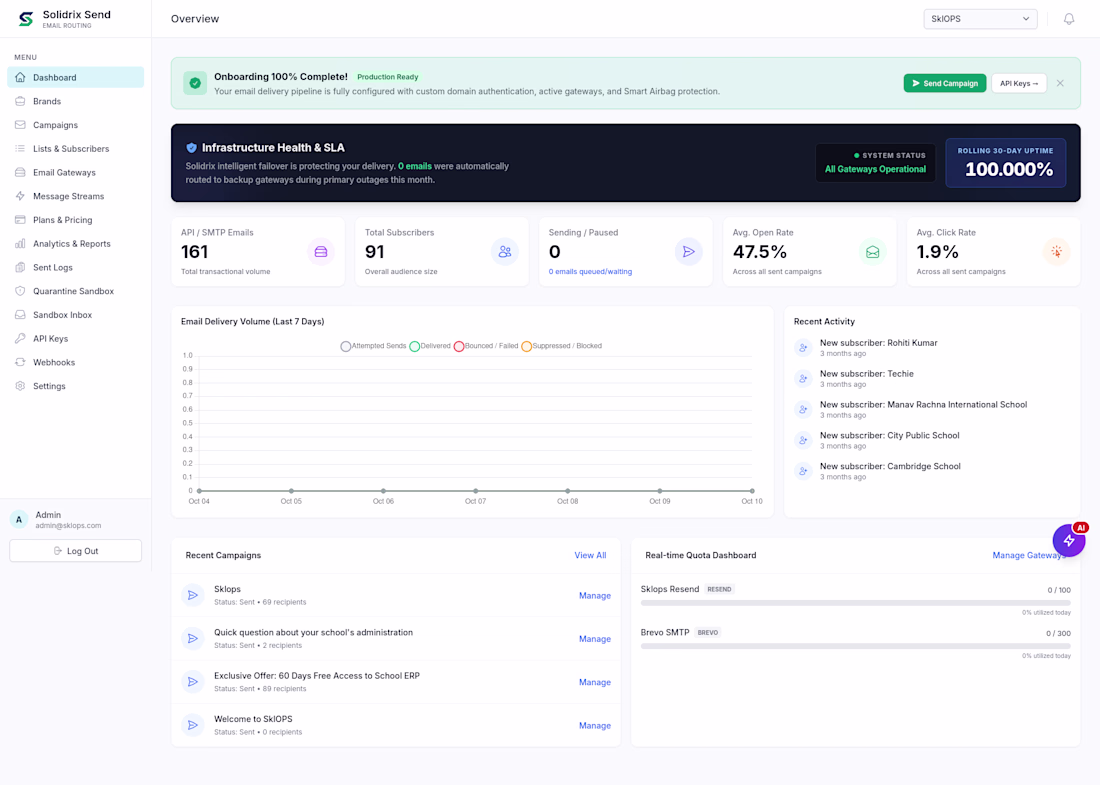This screenshot has height=785, width=1100.
Task: Click the green Send Campaign button
Action: [x=944, y=83]
